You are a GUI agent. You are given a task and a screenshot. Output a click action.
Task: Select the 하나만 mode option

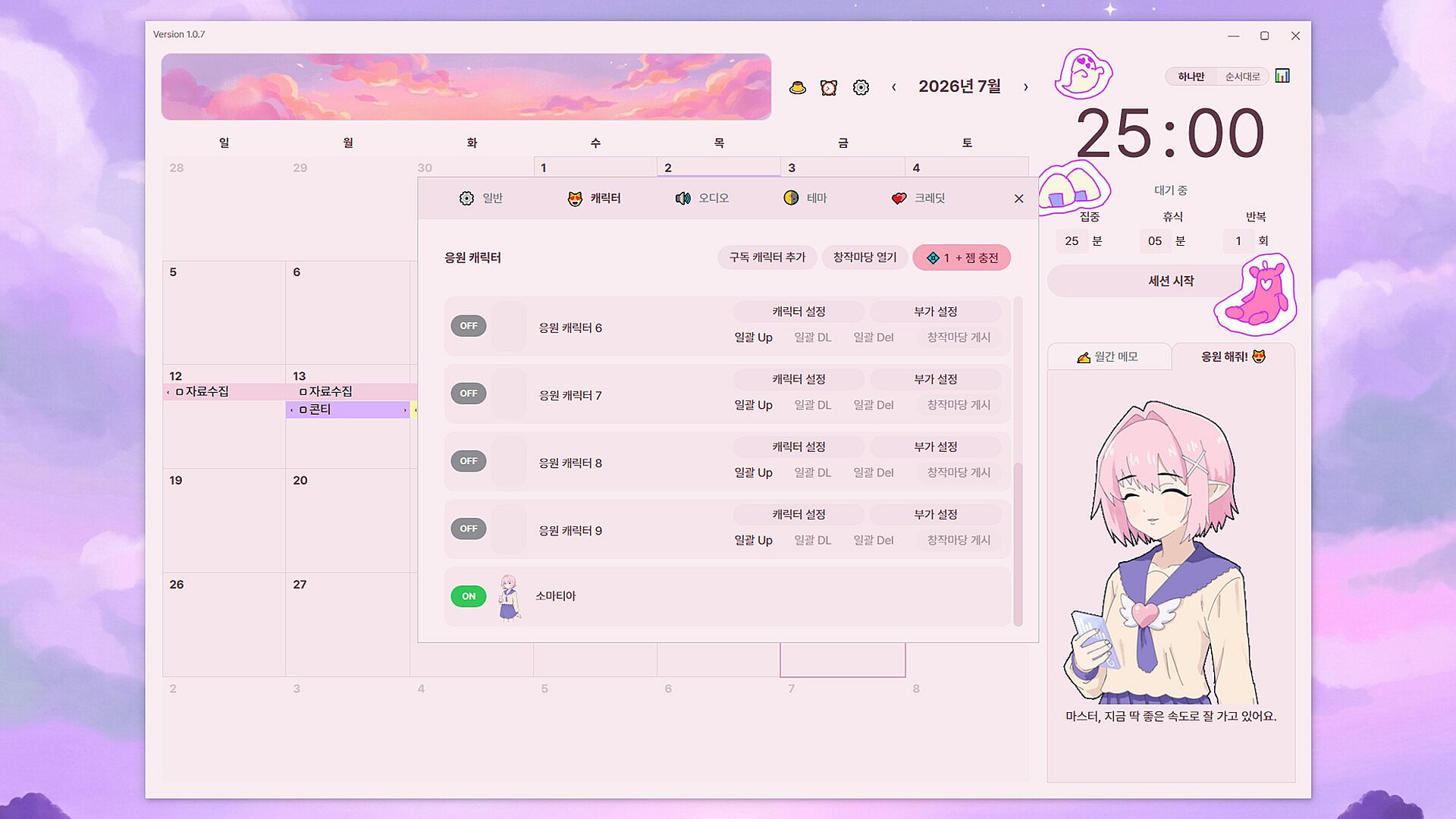click(1191, 77)
